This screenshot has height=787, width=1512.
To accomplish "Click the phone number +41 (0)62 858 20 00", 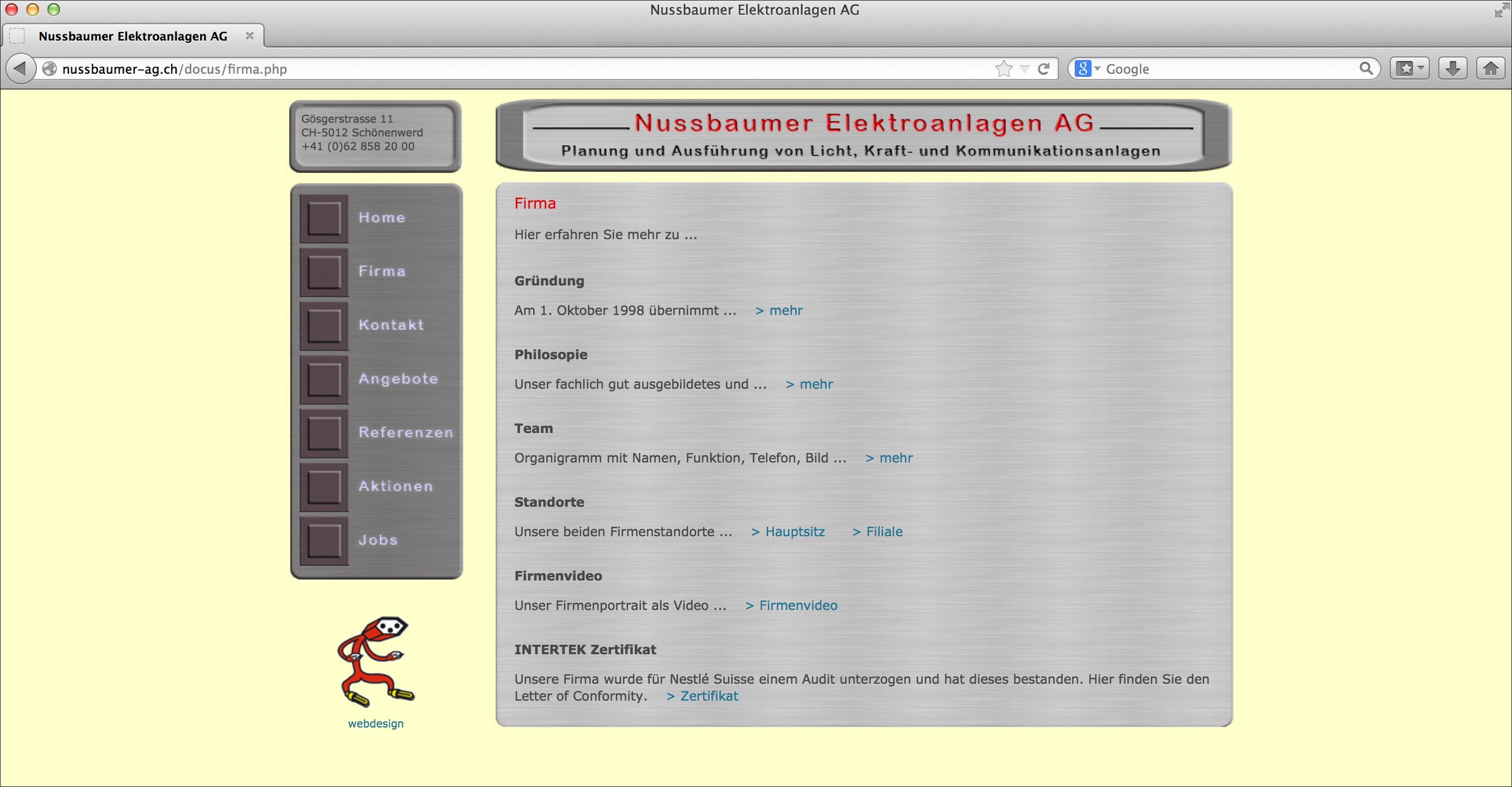I will (x=358, y=146).
